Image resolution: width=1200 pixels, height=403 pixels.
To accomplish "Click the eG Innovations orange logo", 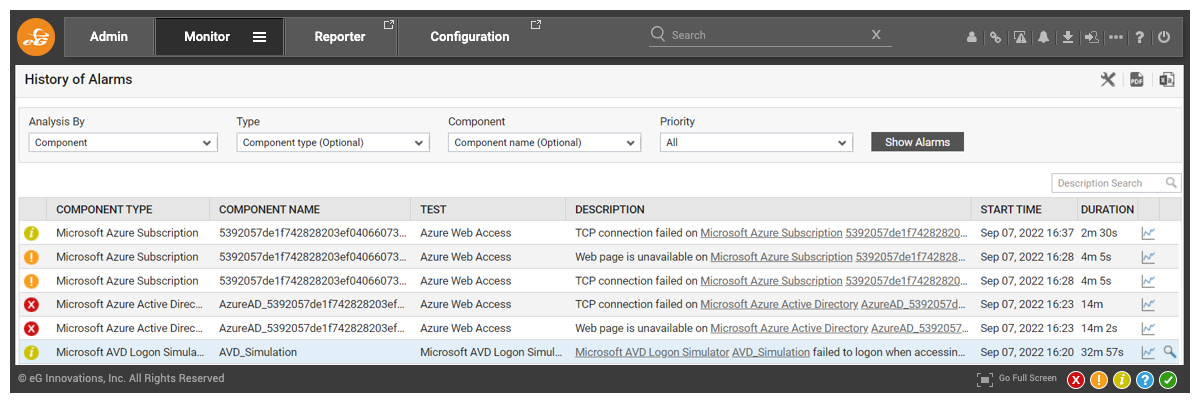I will (x=36, y=37).
